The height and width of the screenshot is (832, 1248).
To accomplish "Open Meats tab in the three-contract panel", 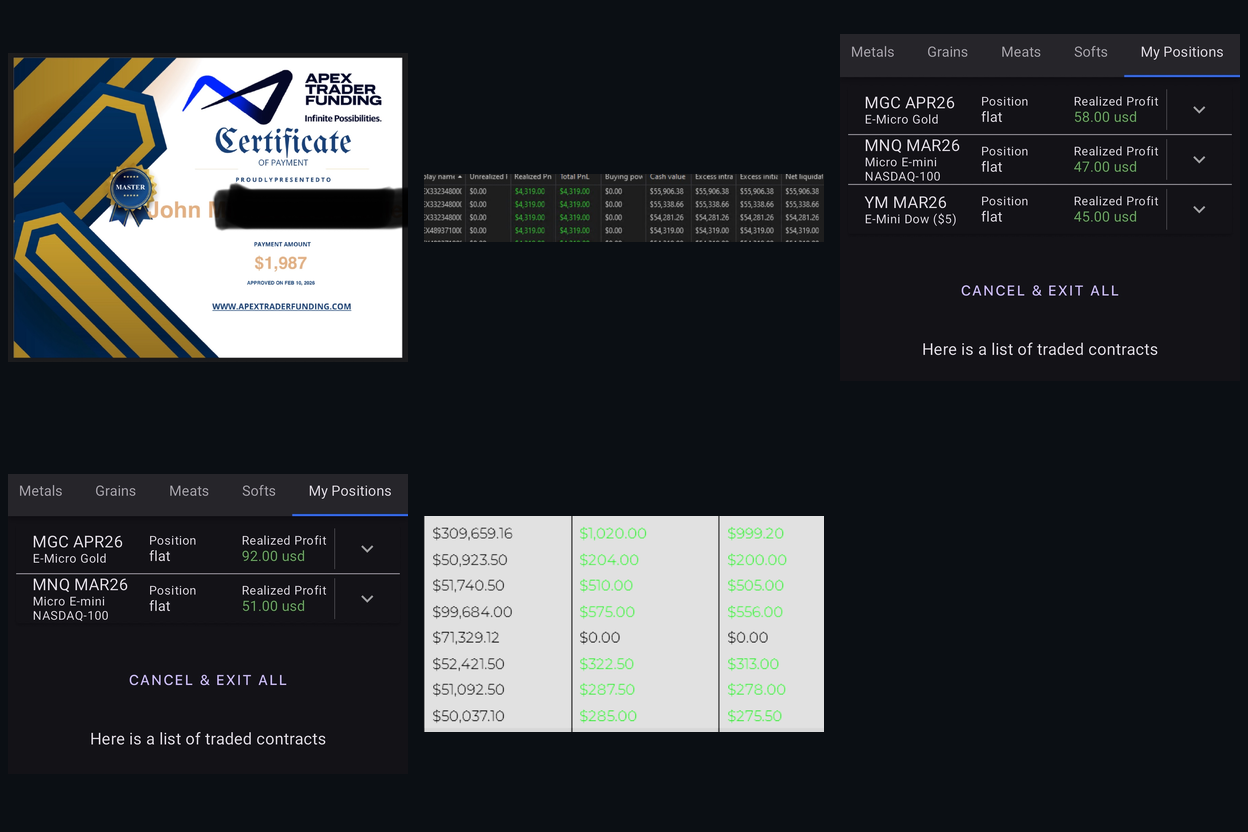I will coord(1021,52).
